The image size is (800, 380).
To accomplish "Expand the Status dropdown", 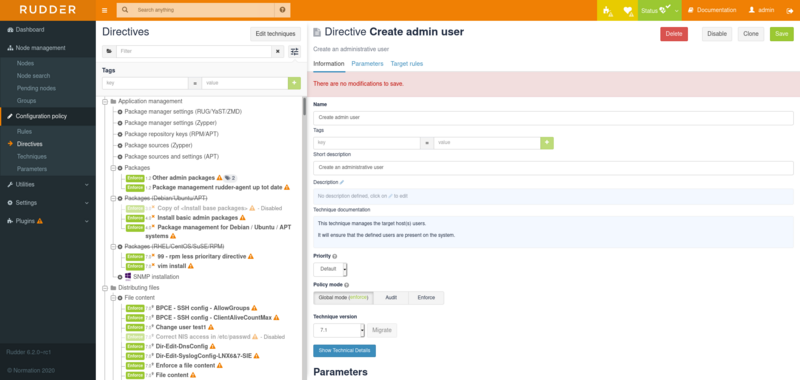I will [660, 10].
